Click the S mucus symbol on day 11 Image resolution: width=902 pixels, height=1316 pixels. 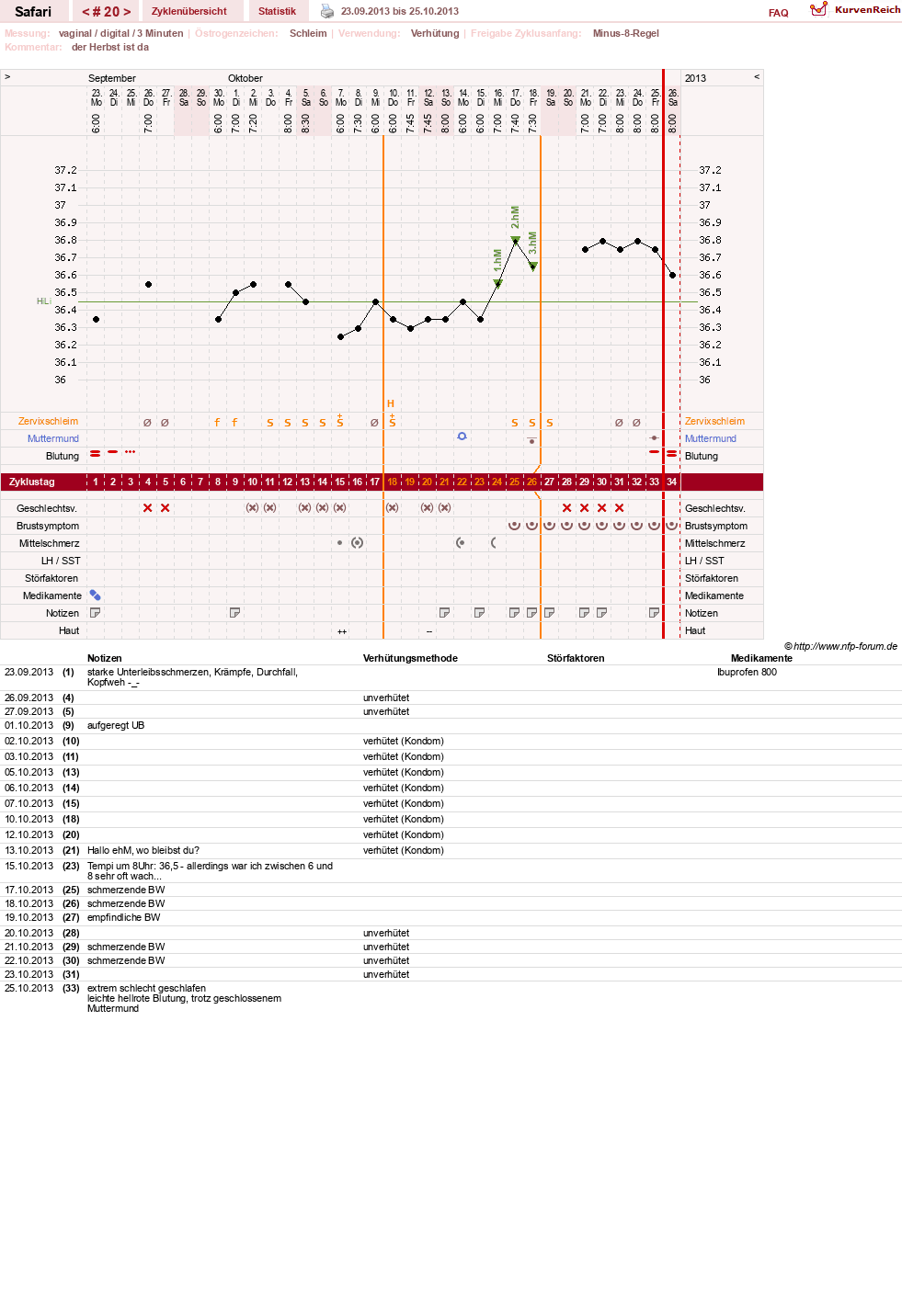[269, 424]
